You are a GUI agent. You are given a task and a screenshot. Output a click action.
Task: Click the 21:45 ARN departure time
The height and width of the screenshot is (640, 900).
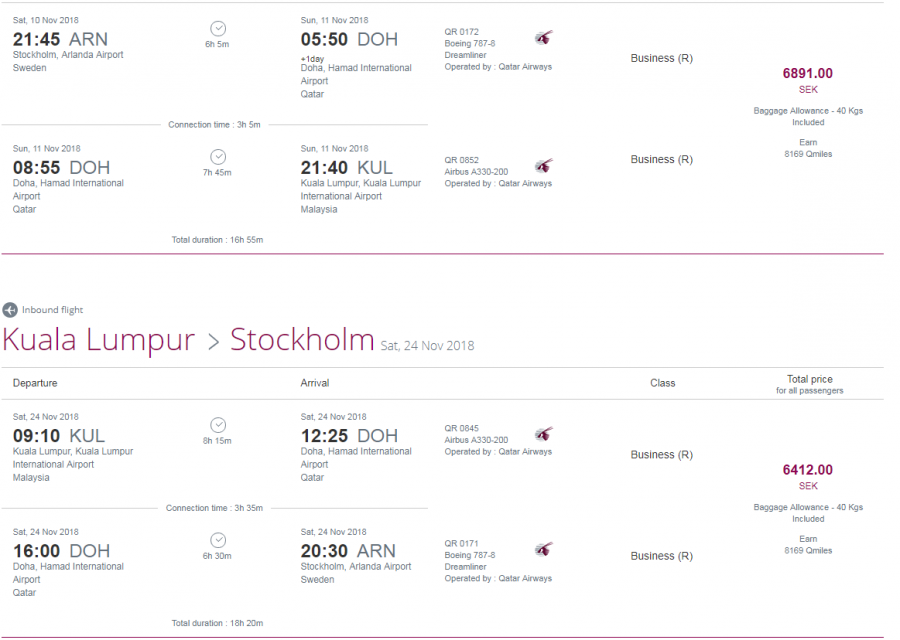(60, 39)
